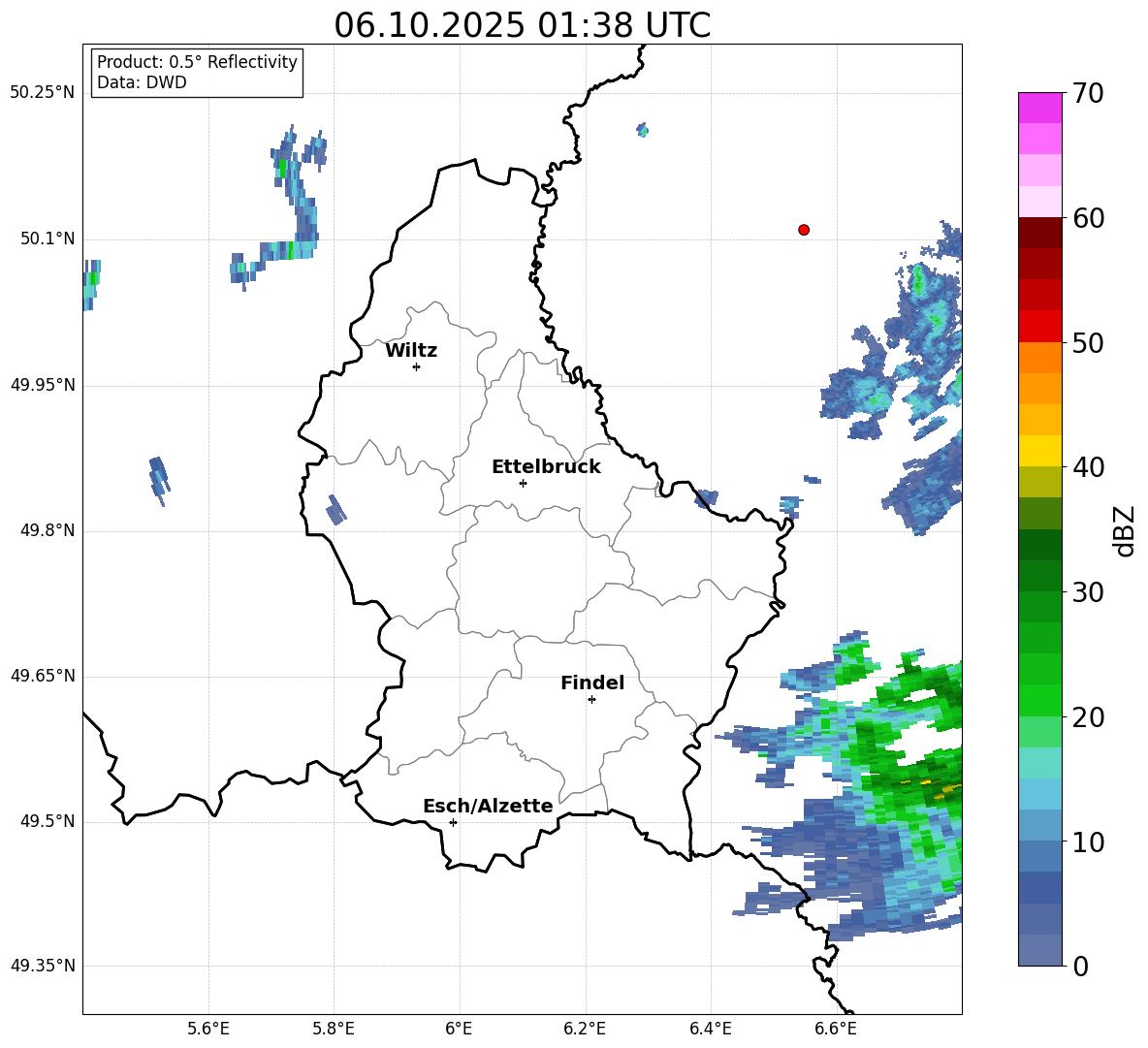This screenshot has height=1048, width=1148.
Task: Click the 40 label on the colorbar
Action: click(x=1088, y=467)
